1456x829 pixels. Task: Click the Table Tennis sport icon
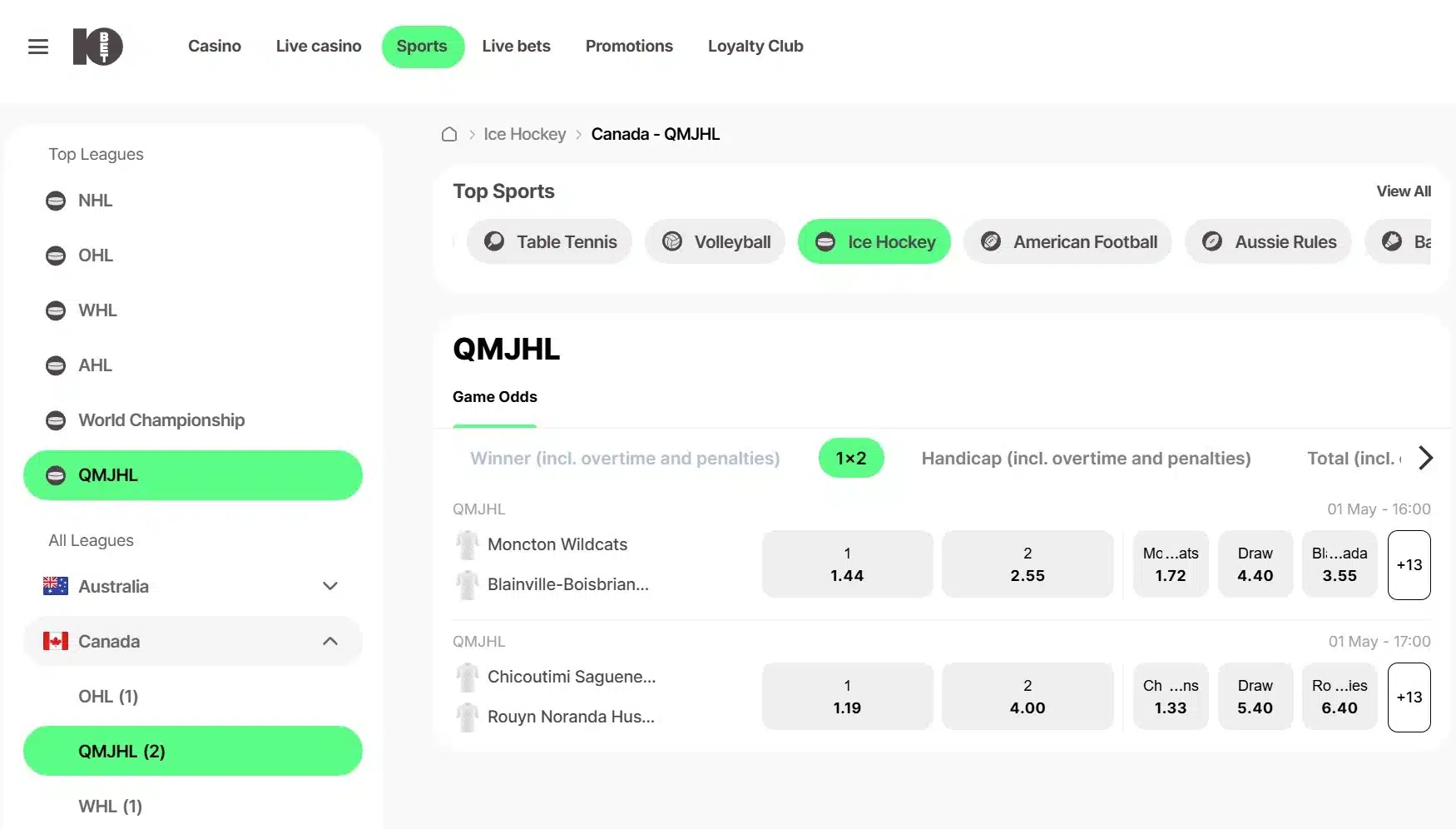(x=494, y=241)
